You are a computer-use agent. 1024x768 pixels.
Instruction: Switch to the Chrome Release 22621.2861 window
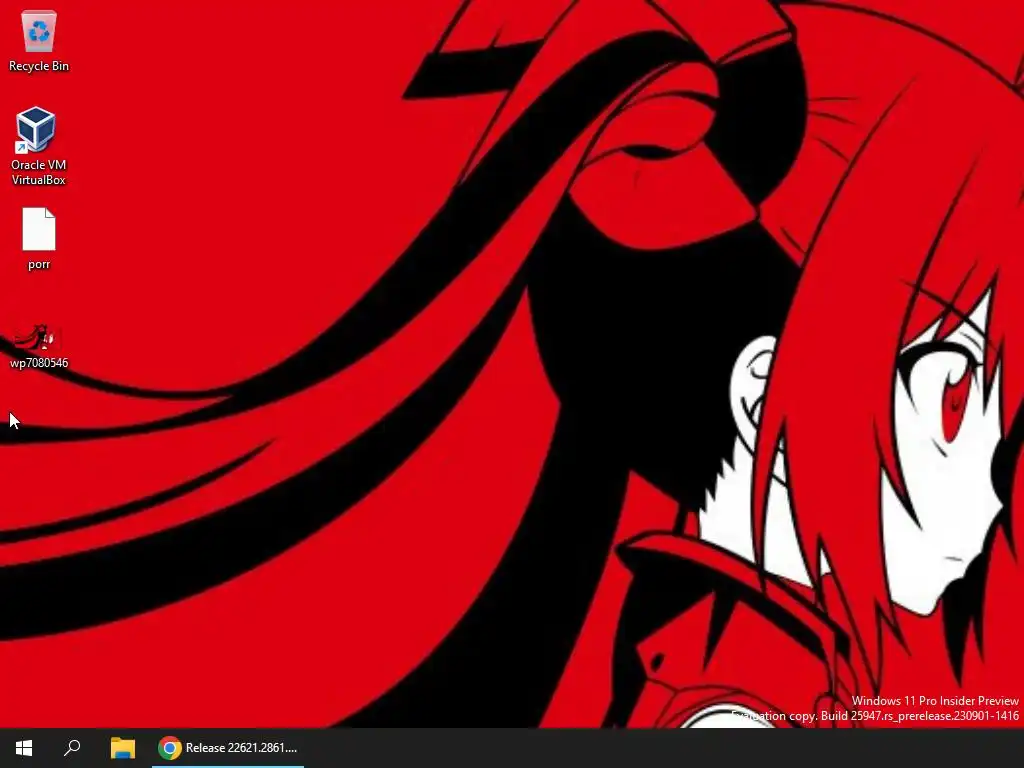tap(228, 748)
